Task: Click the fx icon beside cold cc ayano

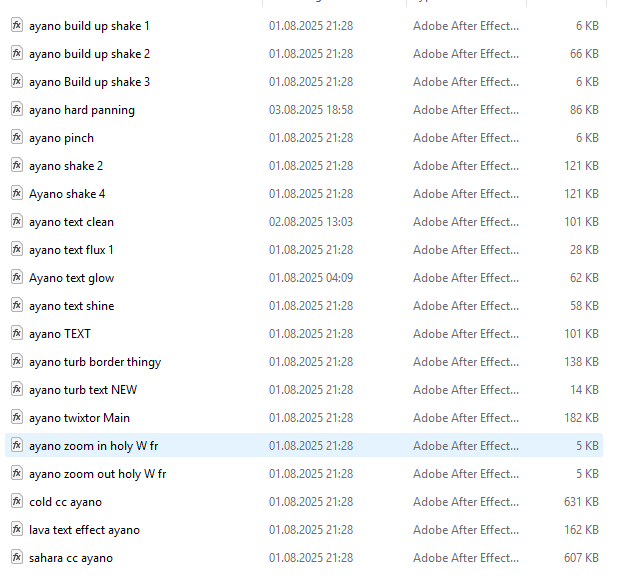Action: point(17,502)
